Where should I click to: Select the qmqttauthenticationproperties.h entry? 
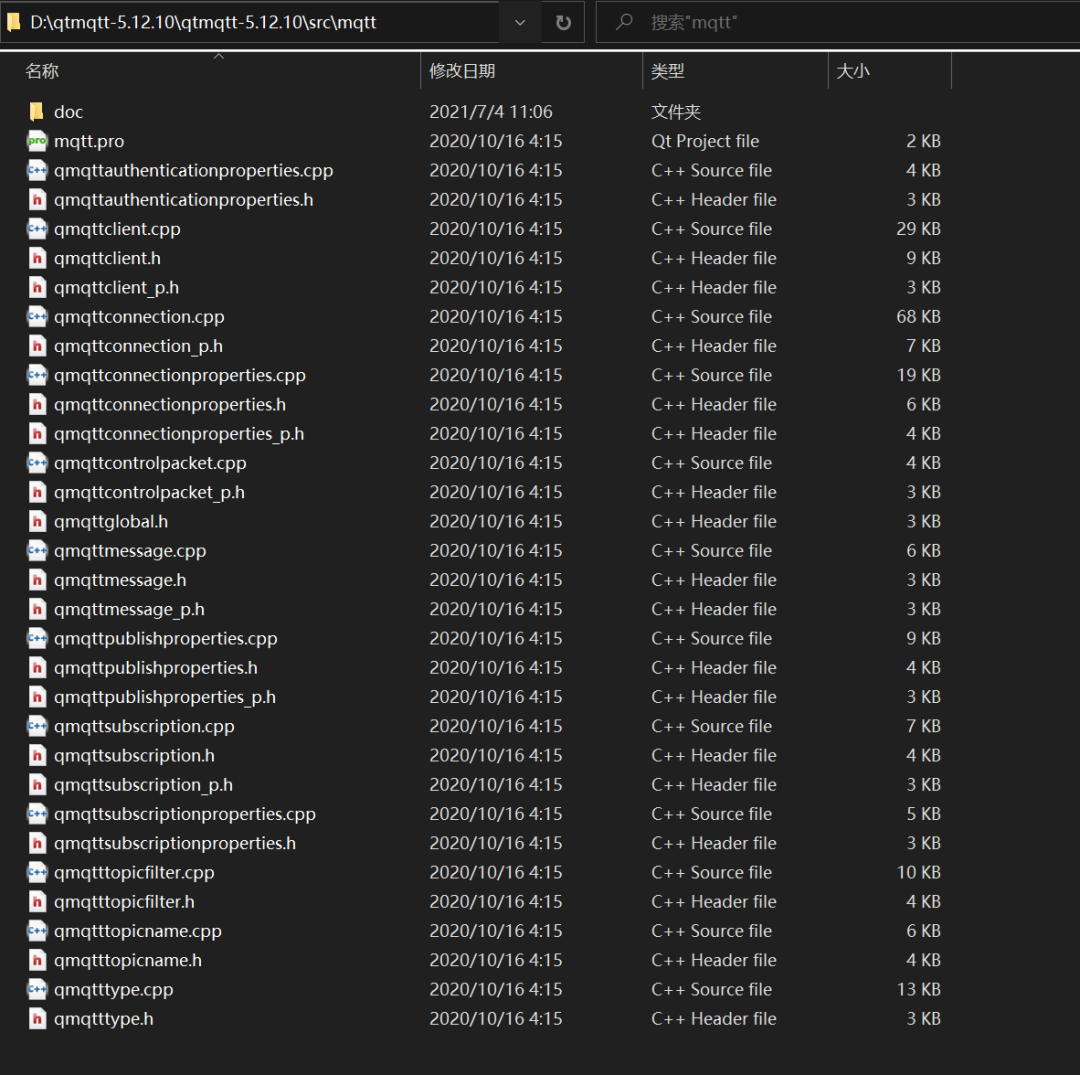click(185, 199)
